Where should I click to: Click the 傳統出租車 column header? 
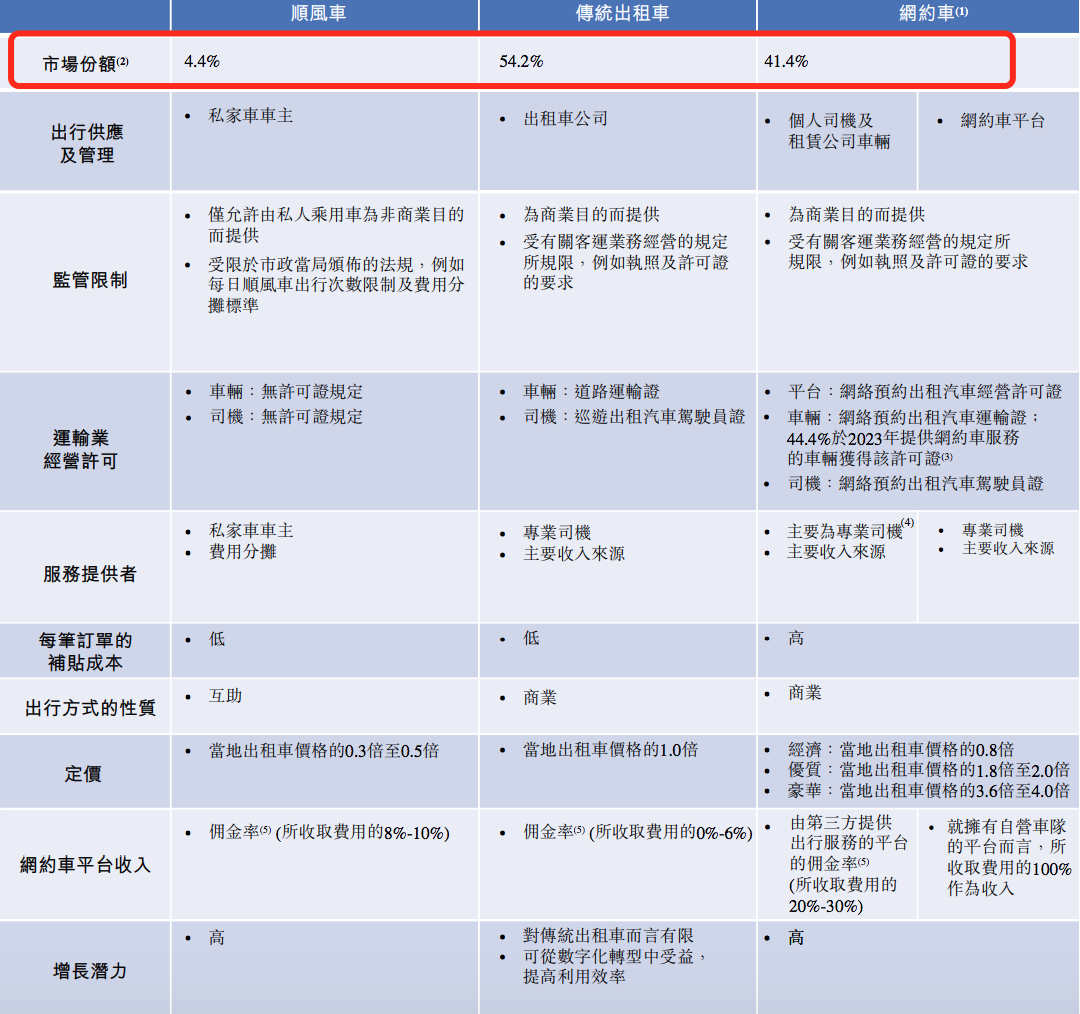(x=616, y=13)
